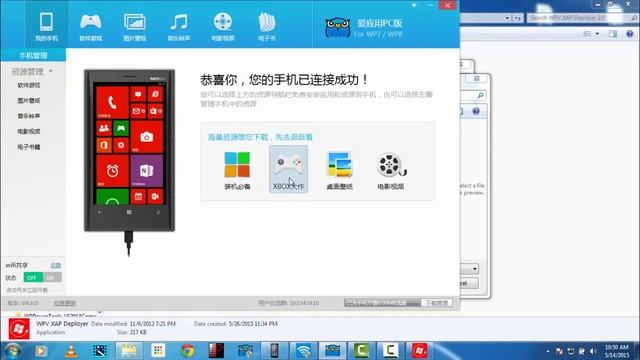
Task: Select the 手机管理 sidebar tab
Action: (x=33, y=55)
